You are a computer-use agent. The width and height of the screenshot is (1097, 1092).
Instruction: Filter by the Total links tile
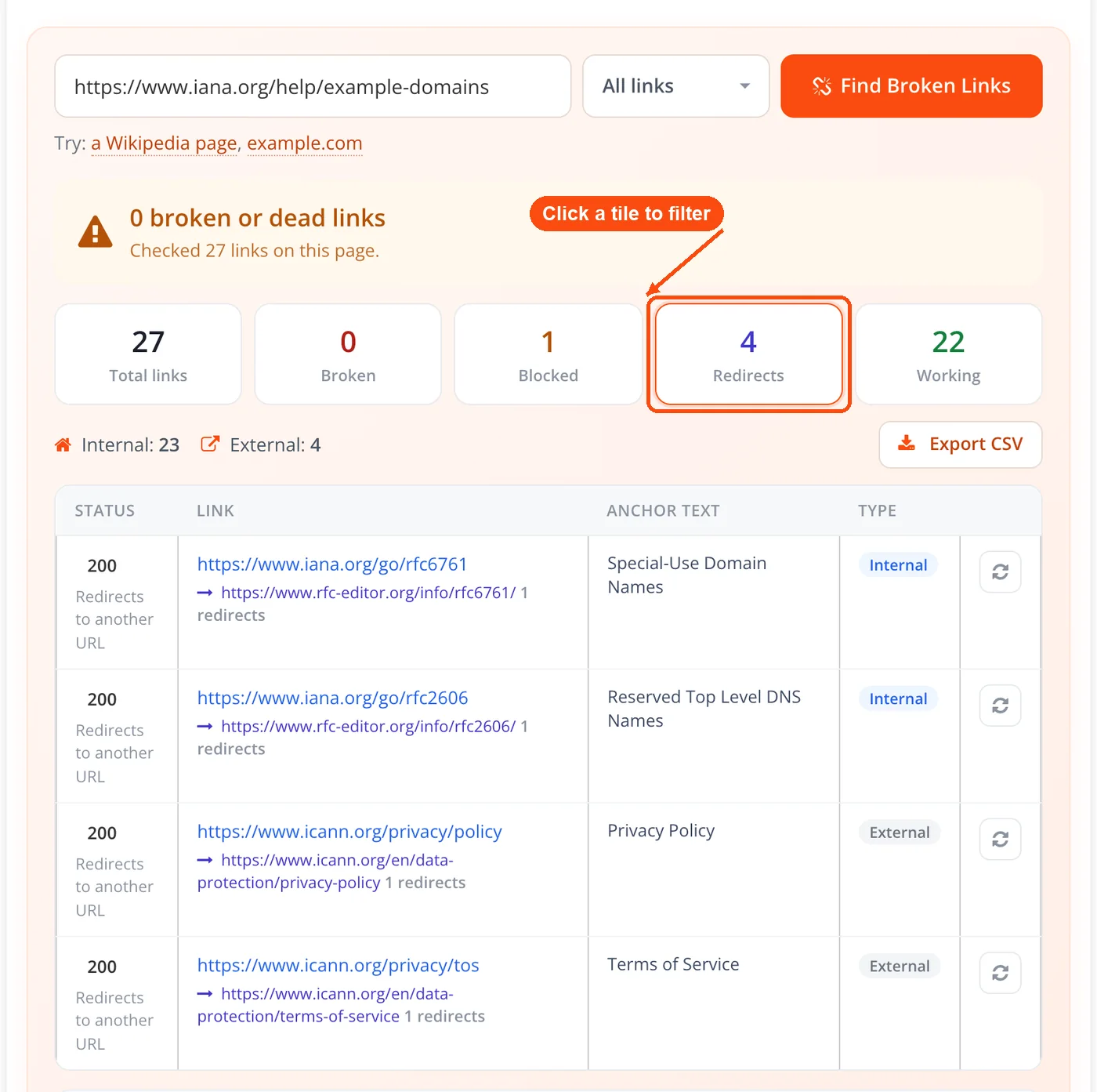pos(148,354)
